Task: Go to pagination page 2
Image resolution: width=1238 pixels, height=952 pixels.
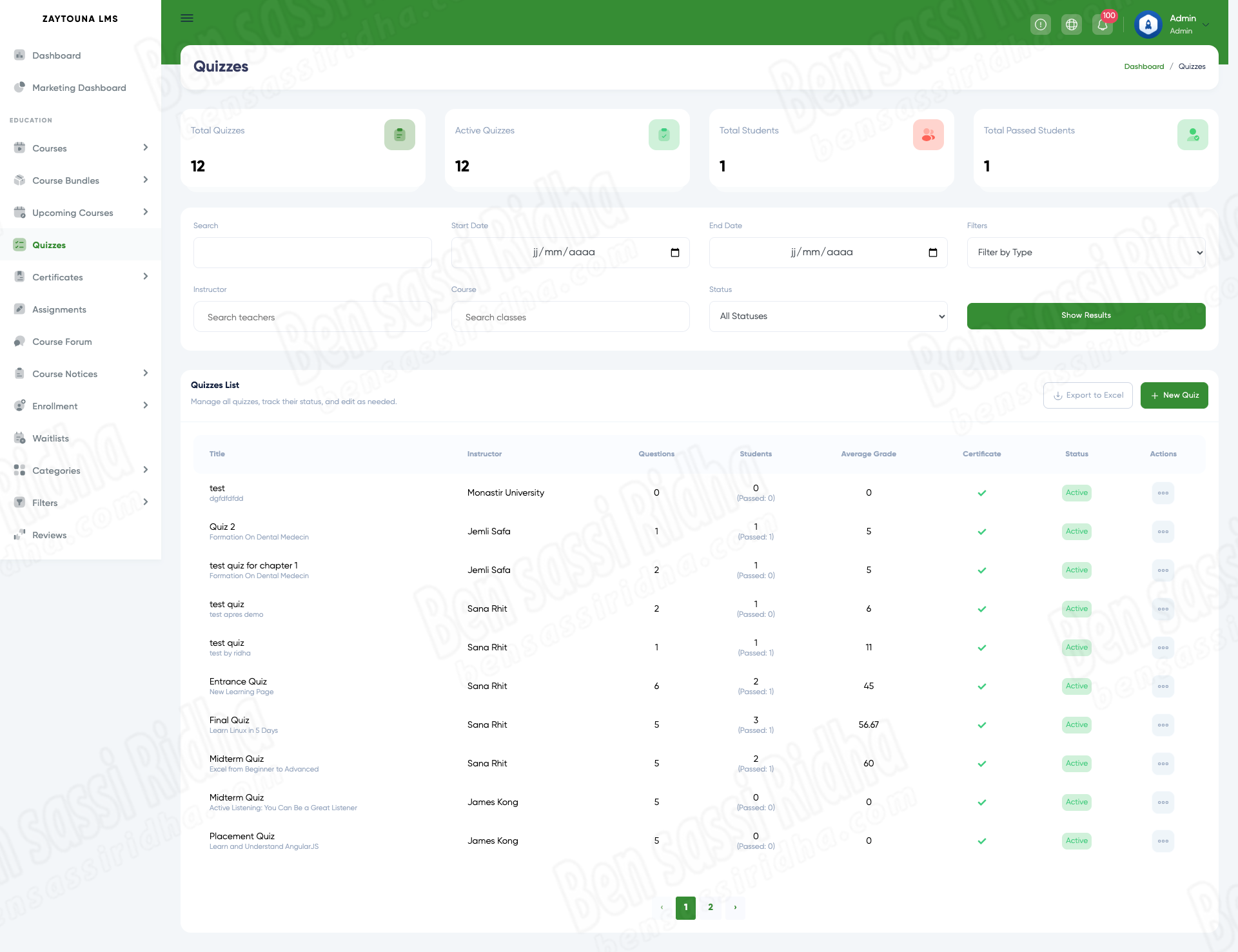Action: click(710, 908)
